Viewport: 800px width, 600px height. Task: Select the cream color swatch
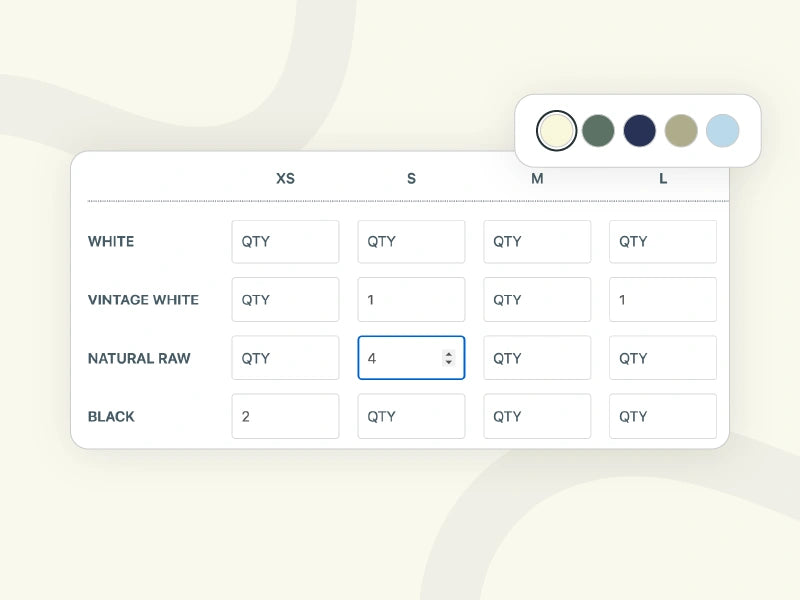pyautogui.click(x=556, y=131)
